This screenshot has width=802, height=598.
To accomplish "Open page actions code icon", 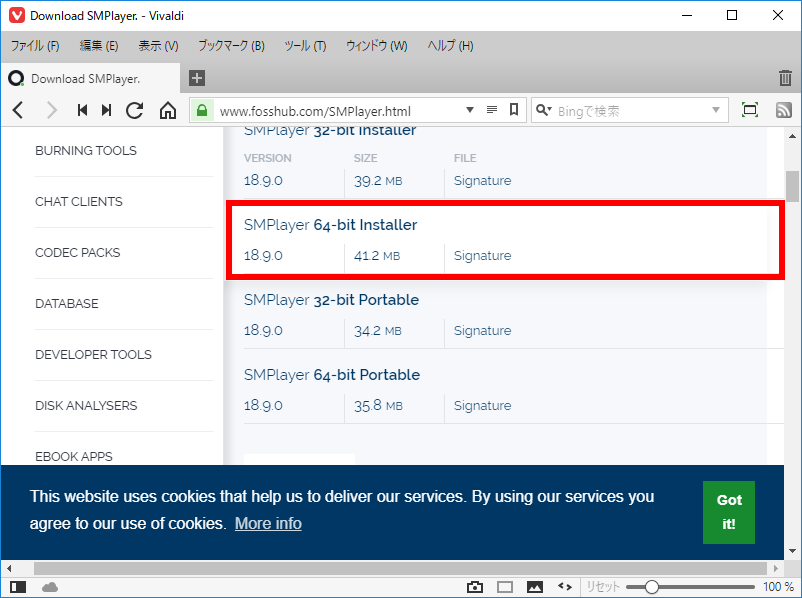I will pos(565,587).
